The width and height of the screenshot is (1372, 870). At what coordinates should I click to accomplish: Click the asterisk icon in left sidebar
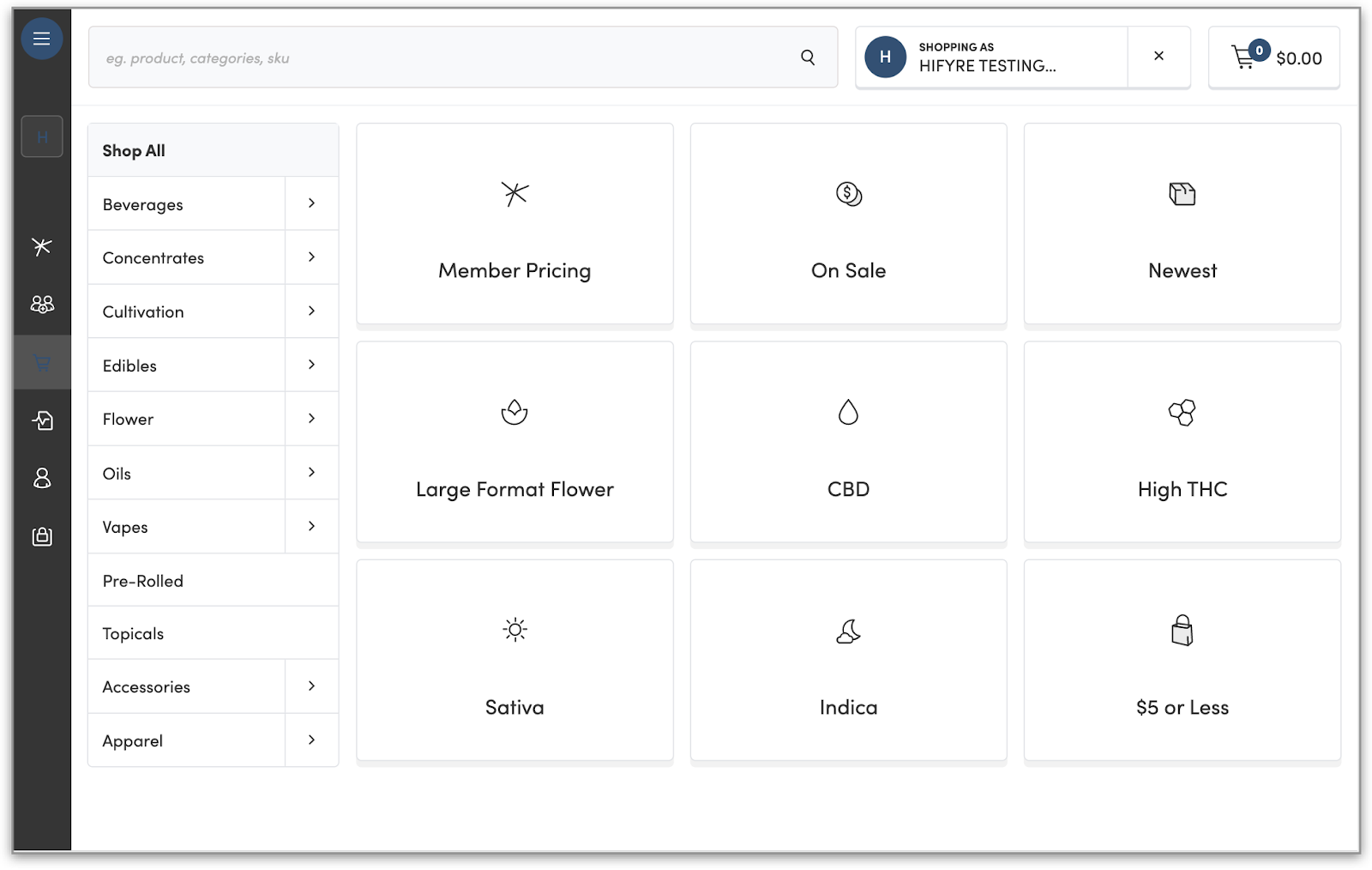(x=41, y=247)
